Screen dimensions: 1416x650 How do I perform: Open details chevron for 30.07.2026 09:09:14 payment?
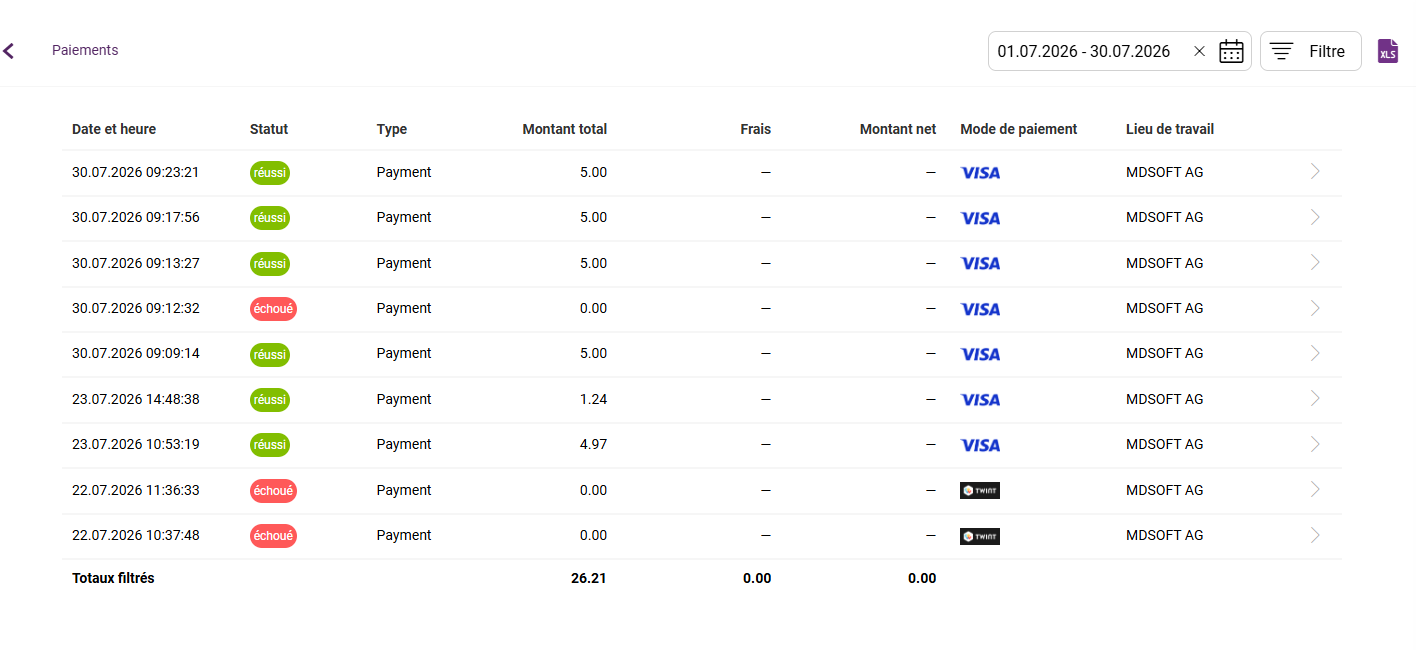point(1315,353)
